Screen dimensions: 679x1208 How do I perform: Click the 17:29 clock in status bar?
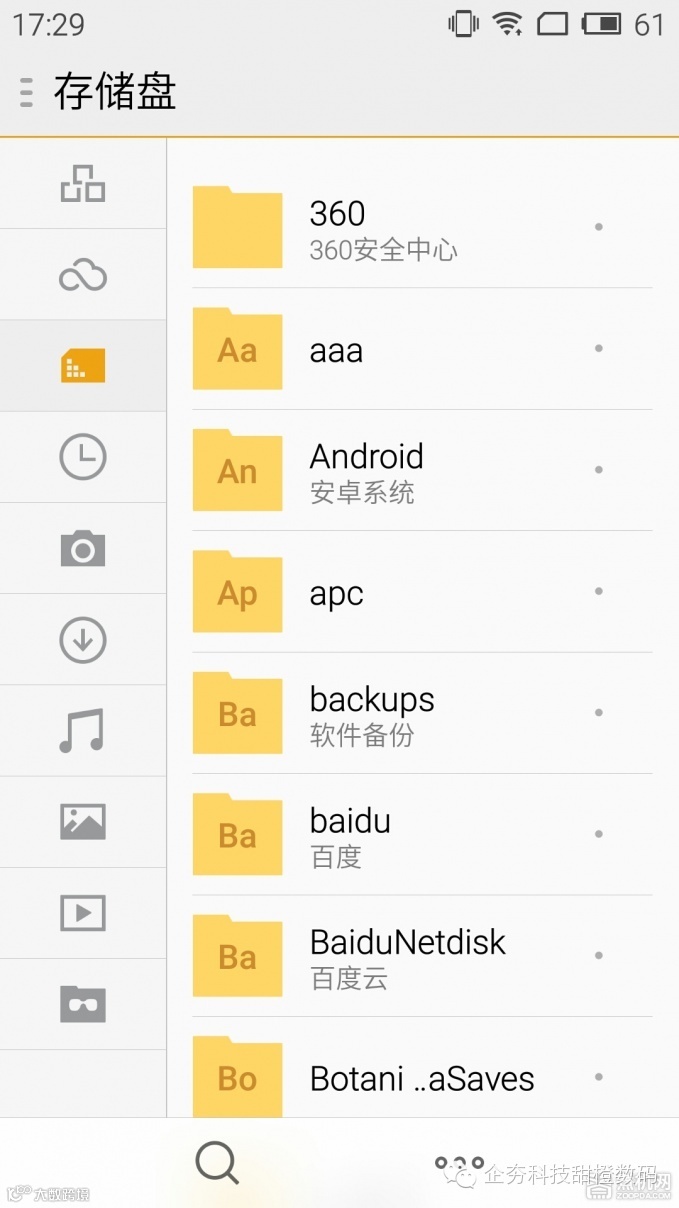(x=48, y=24)
